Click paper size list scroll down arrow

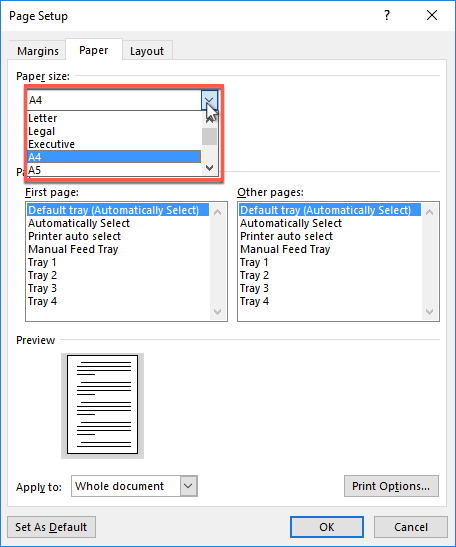point(209,168)
